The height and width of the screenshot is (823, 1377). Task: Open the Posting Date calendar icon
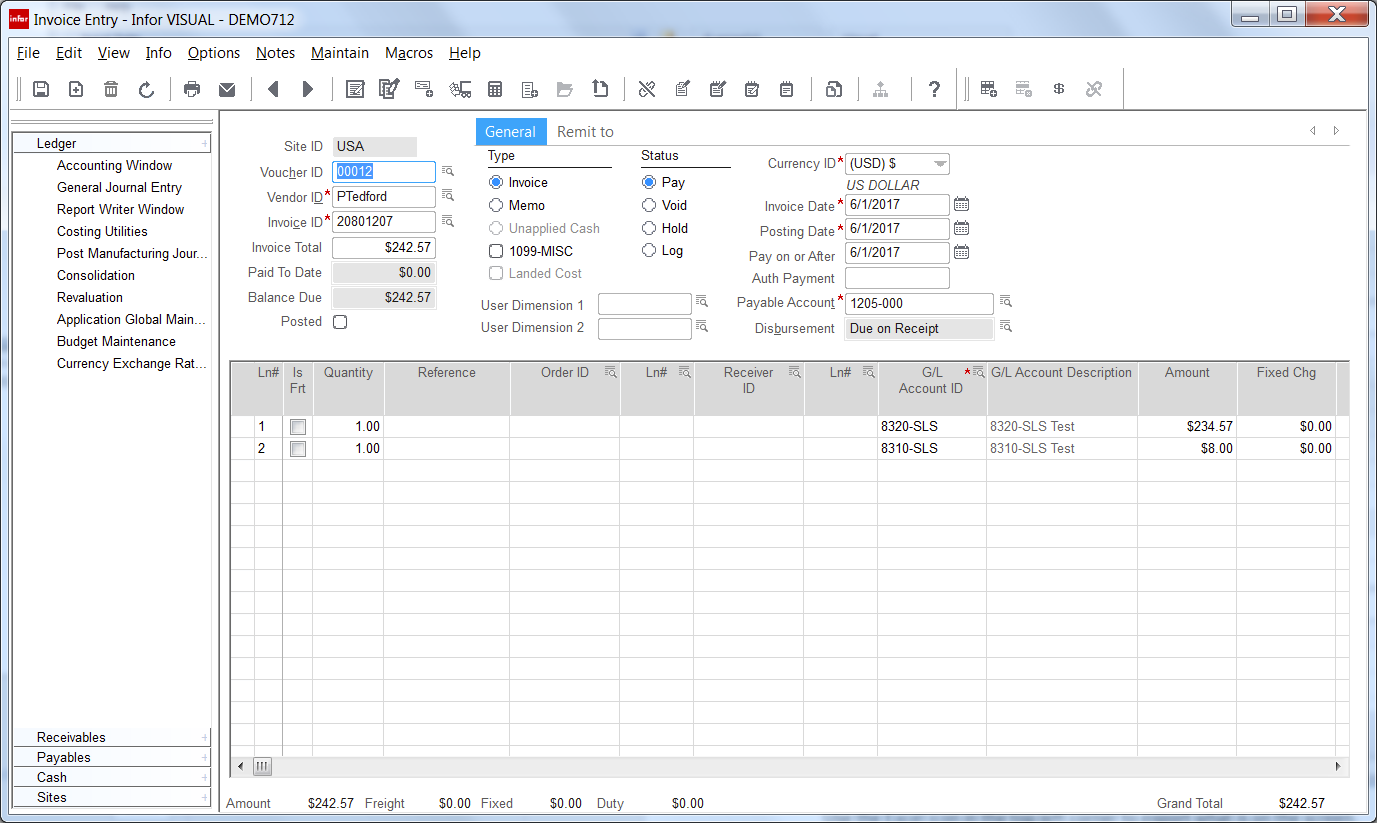961,229
